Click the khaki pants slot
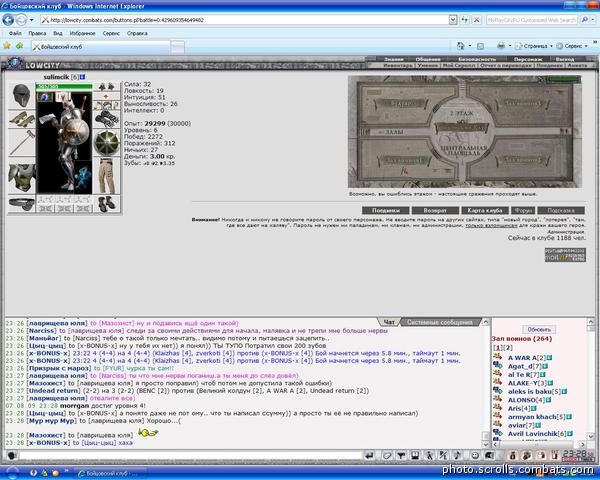The height and width of the screenshot is (480, 600). [x=107, y=176]
